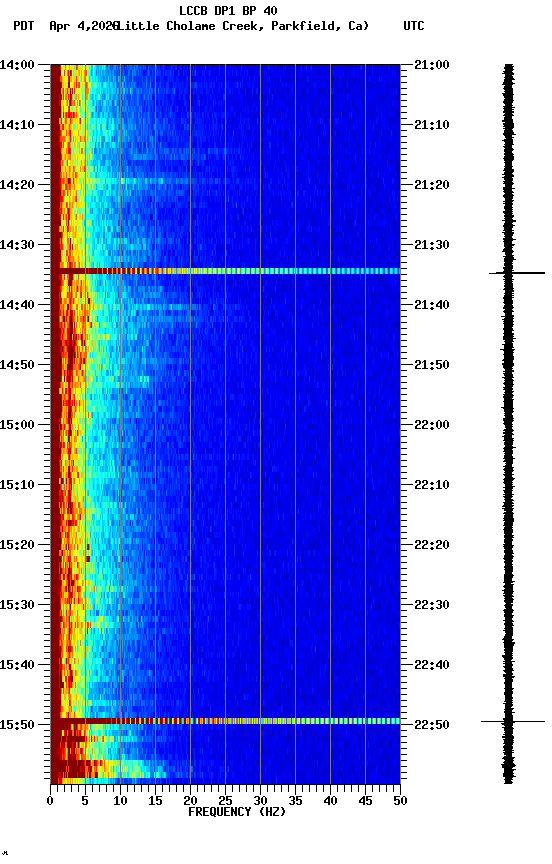This screenshot has height=864, width=552.
Task: Click the PDT '15:40' time label
Action: click(17, 665)
